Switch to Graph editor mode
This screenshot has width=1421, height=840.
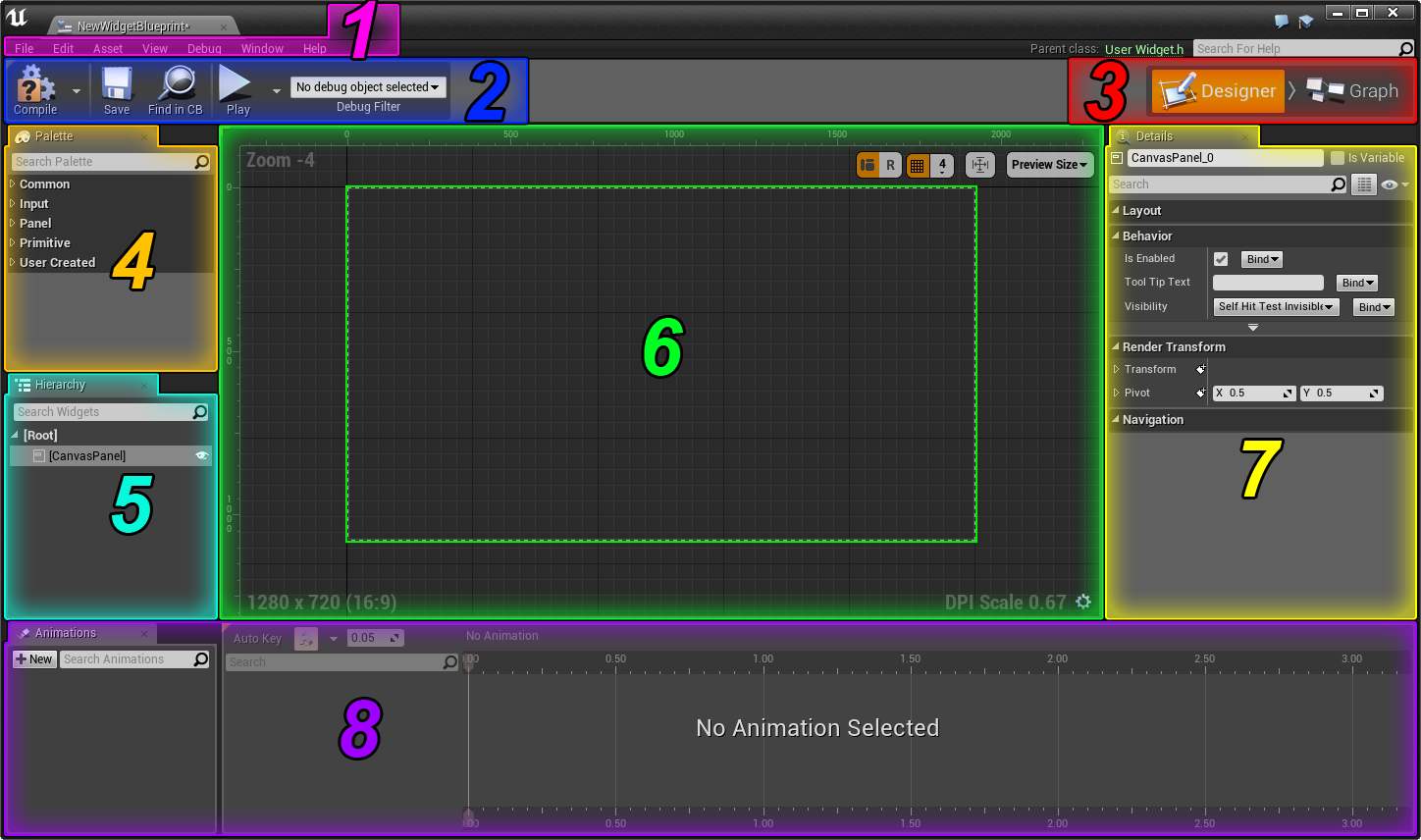coord(1351,91)
